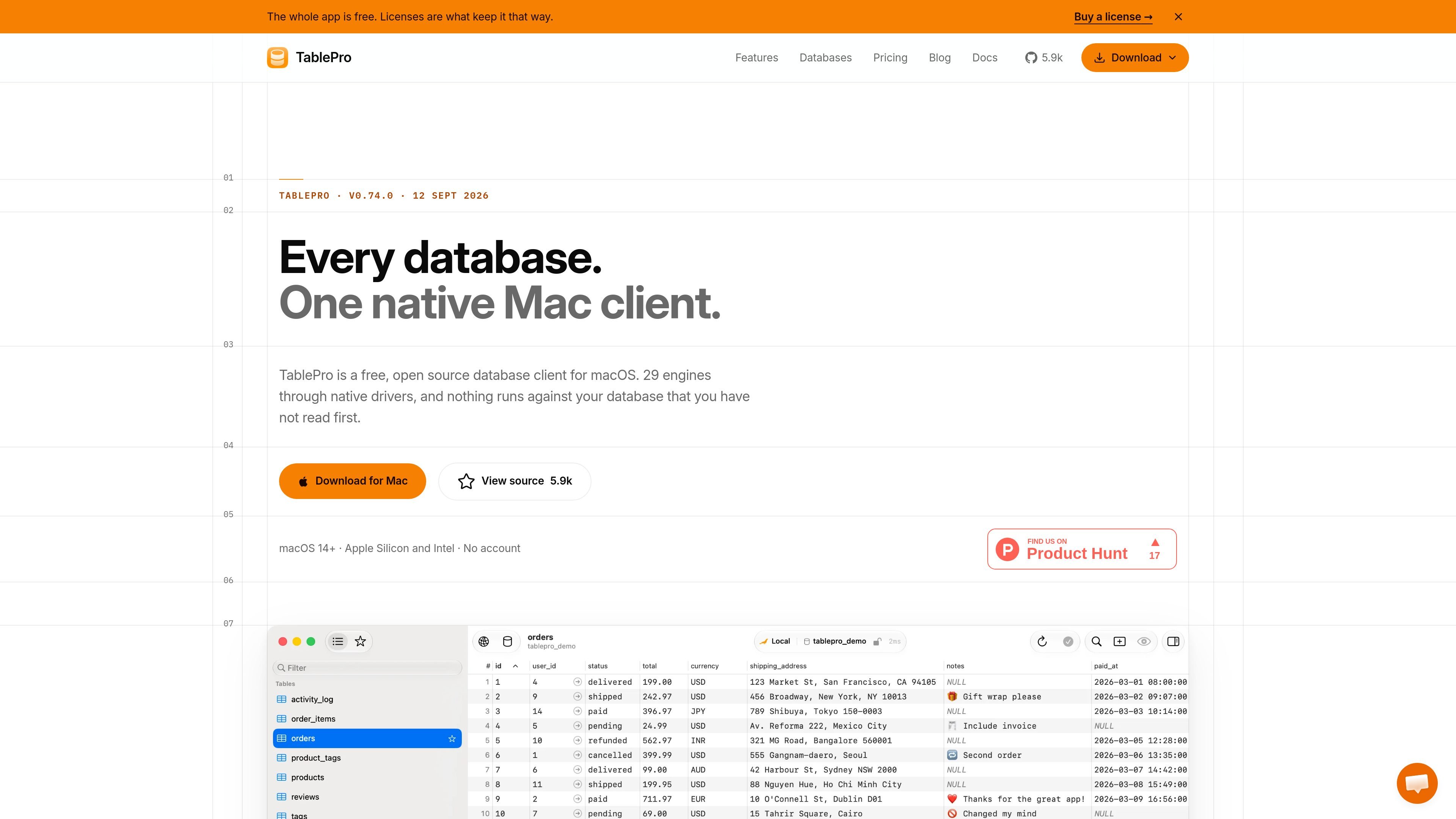
Task: Click the "Gift wrap please" notes cell
Action: pos(994,697)
